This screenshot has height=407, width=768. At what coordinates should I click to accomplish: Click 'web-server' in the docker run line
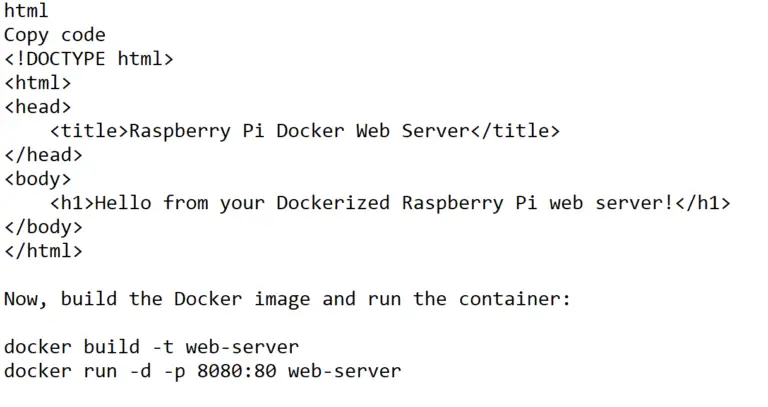(x=344, y=371)
